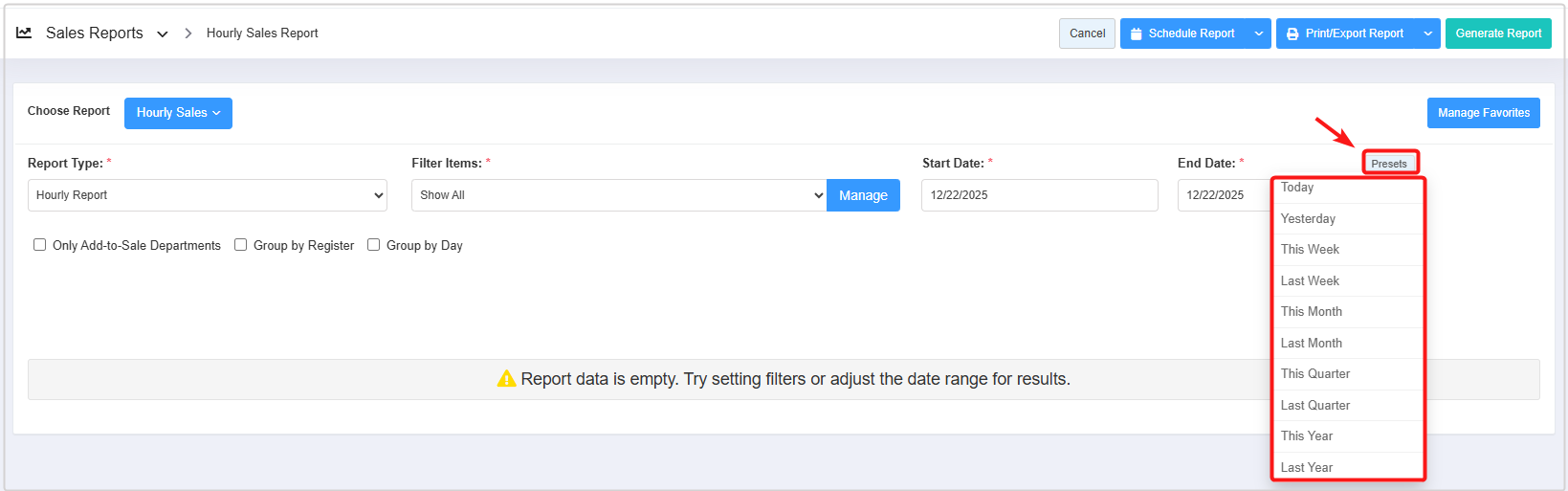
Task: Open the Report Type select box
Action: point(207,195)
